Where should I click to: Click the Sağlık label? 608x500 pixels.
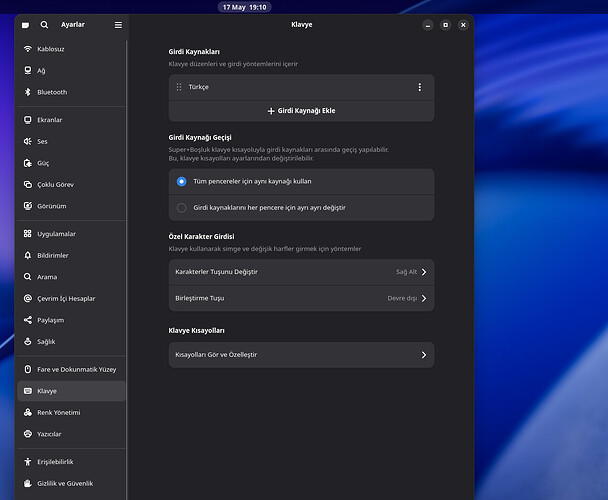pyautogui.click(x=46, y=342)
